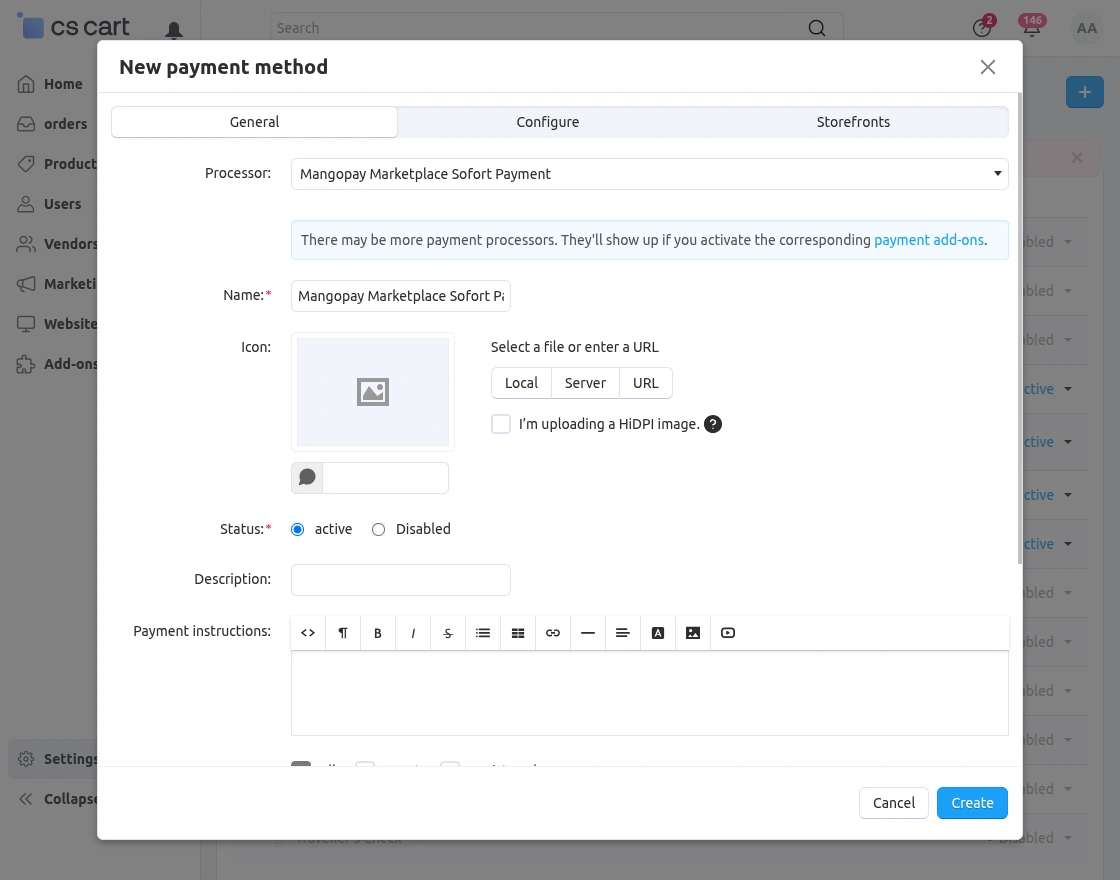Insert image using editor toolbar

[x=693, y=633]
